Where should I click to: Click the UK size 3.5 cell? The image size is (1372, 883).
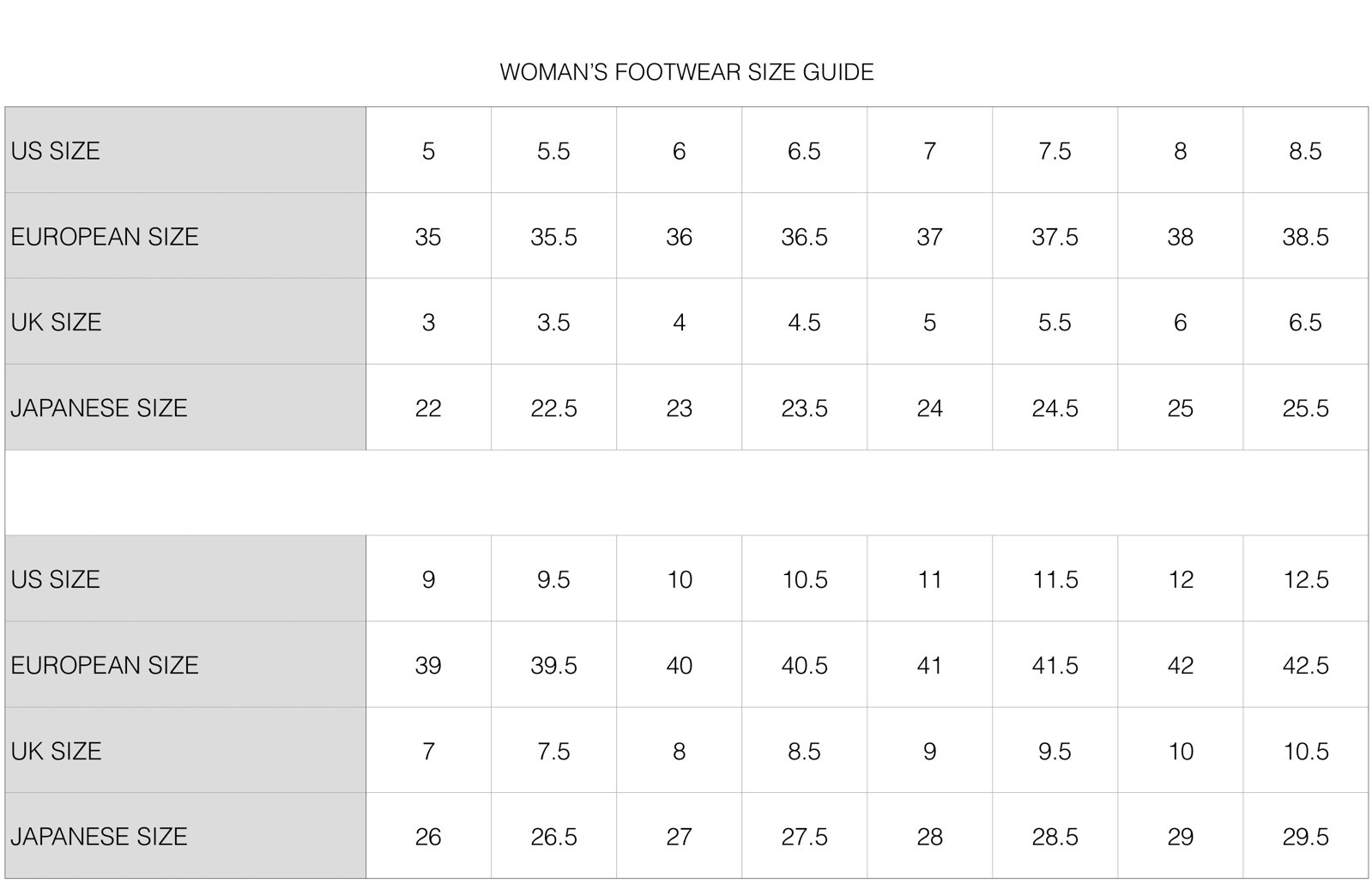click(553, 322)
